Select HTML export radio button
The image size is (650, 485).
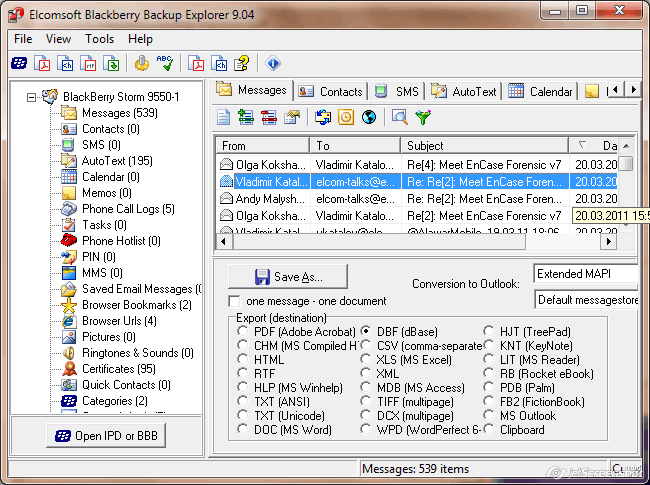(243, 359)
